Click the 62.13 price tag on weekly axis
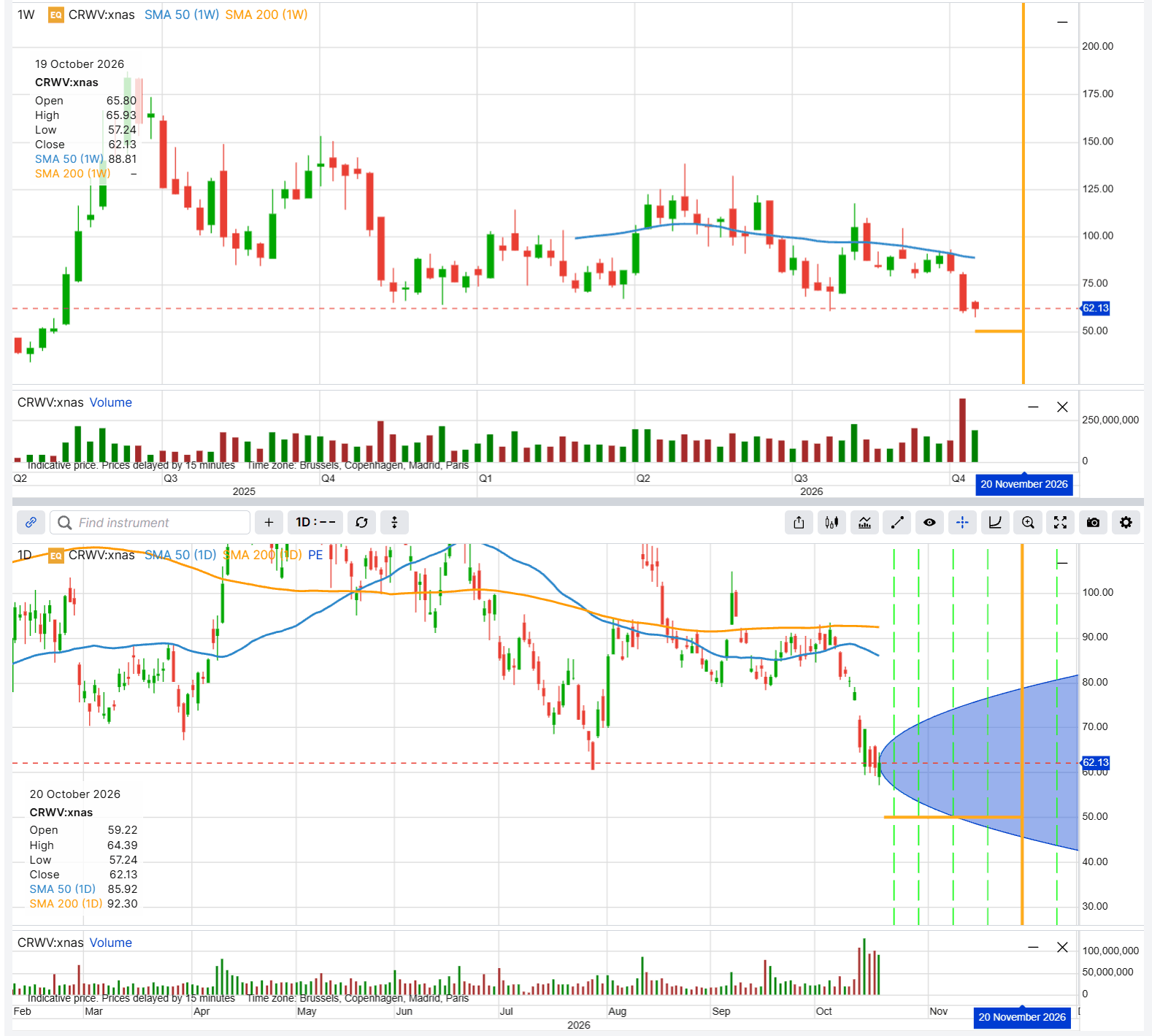This screenshot has height=1036, width=1152. 1095,308
